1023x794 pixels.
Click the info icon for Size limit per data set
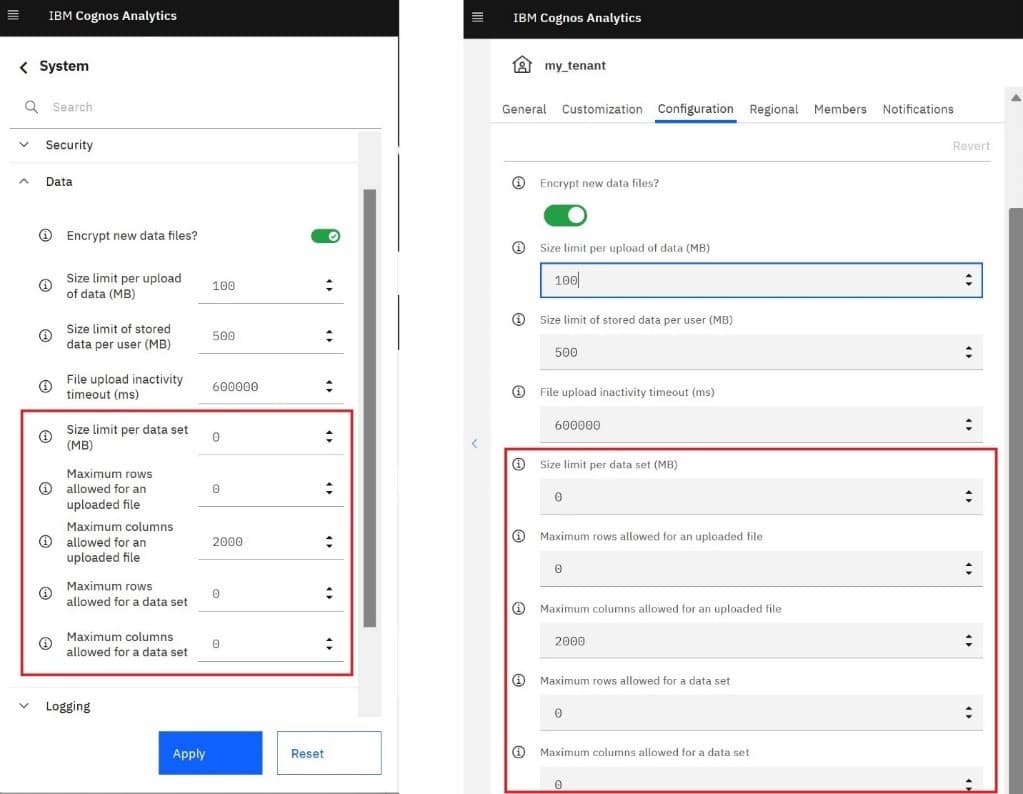click(45, 436)
